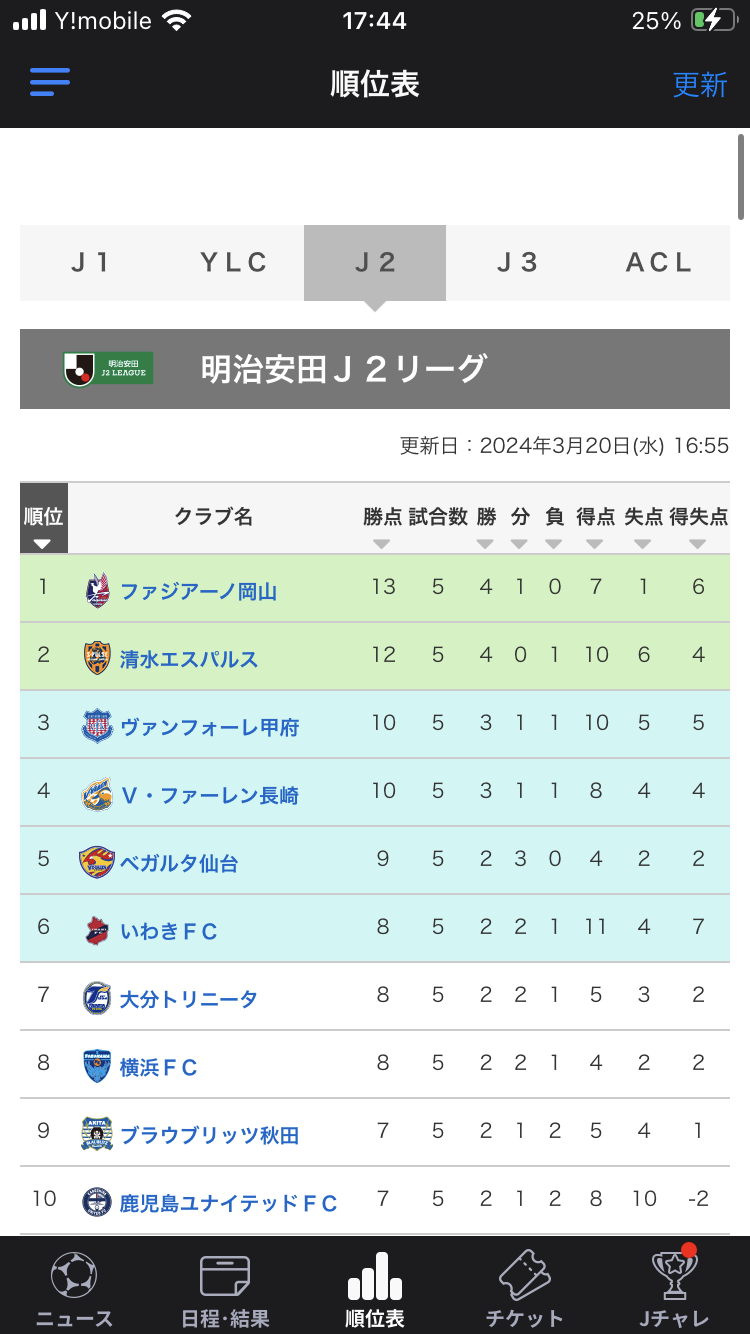Tap the チケット ticket icon
This screenshot has height=1334, width=750.
click(524, 1275)
